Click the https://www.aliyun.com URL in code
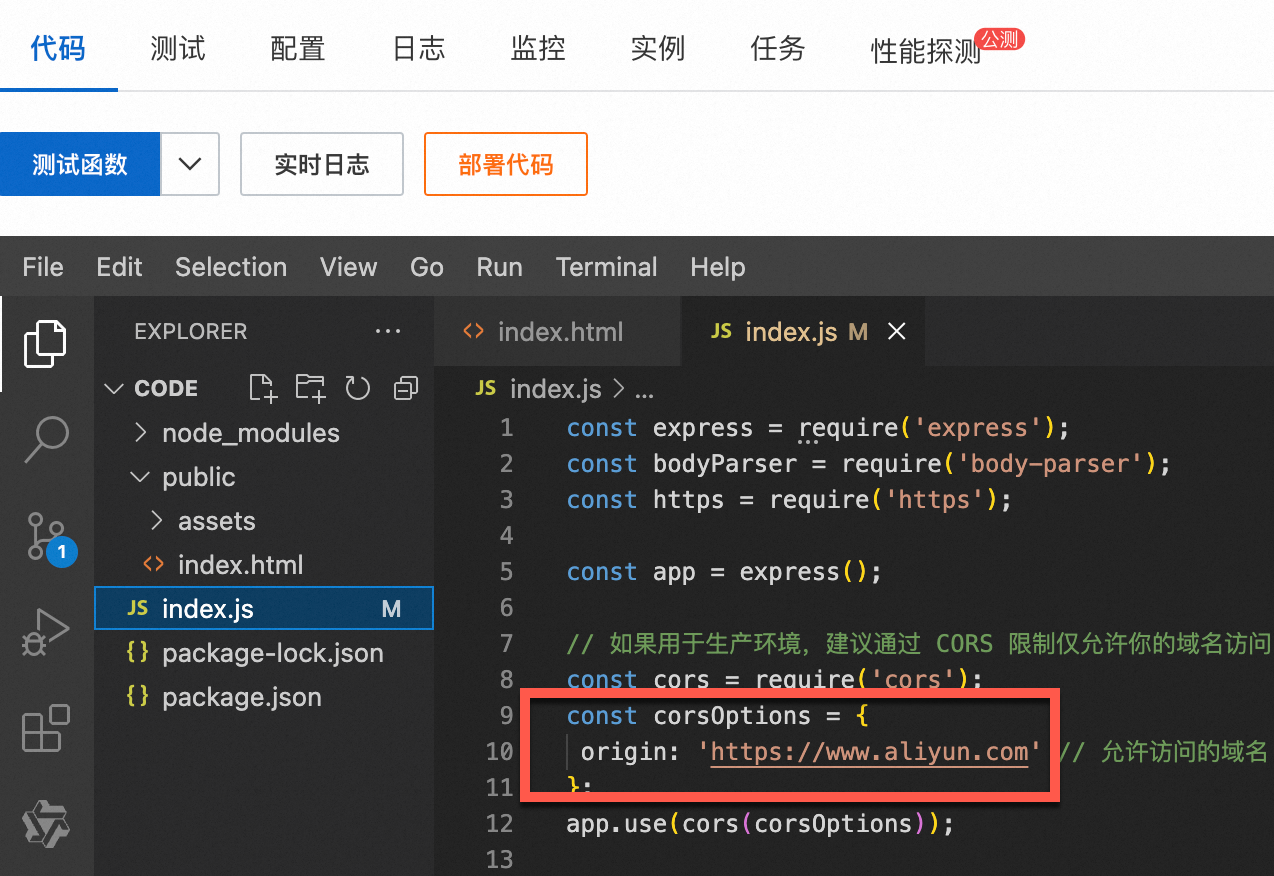The height and width of the screenshot is (876, 1274). click(x=869, y=751)
